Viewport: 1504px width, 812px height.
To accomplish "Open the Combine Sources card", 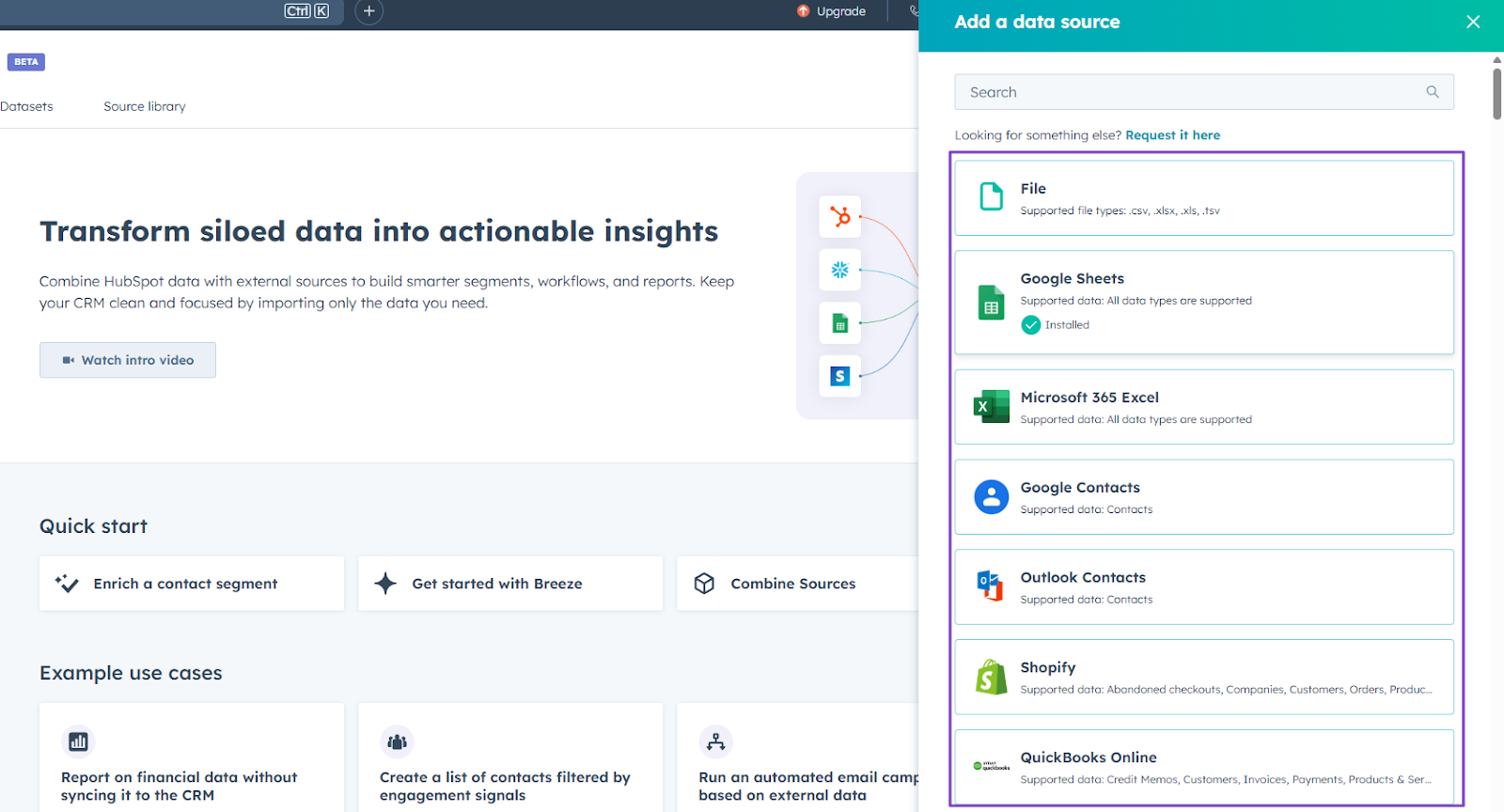I will point(797,584).
